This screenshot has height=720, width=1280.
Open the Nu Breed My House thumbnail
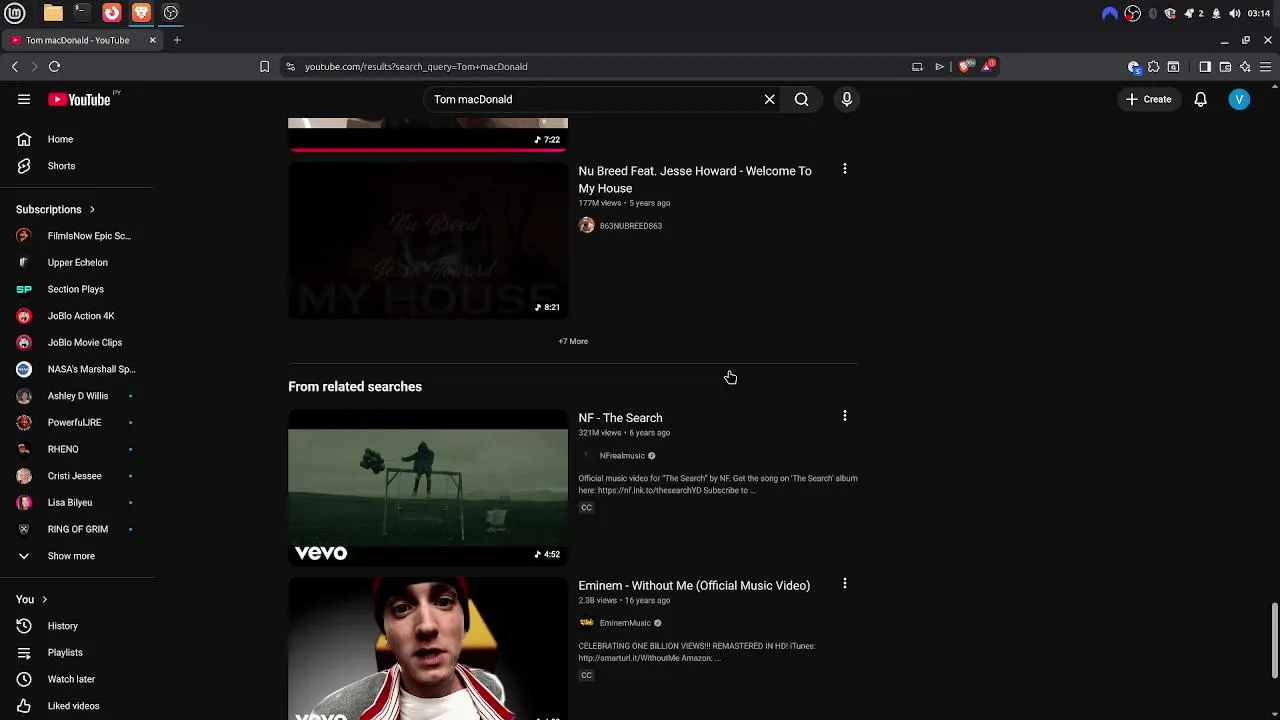(x=428, y=241)
